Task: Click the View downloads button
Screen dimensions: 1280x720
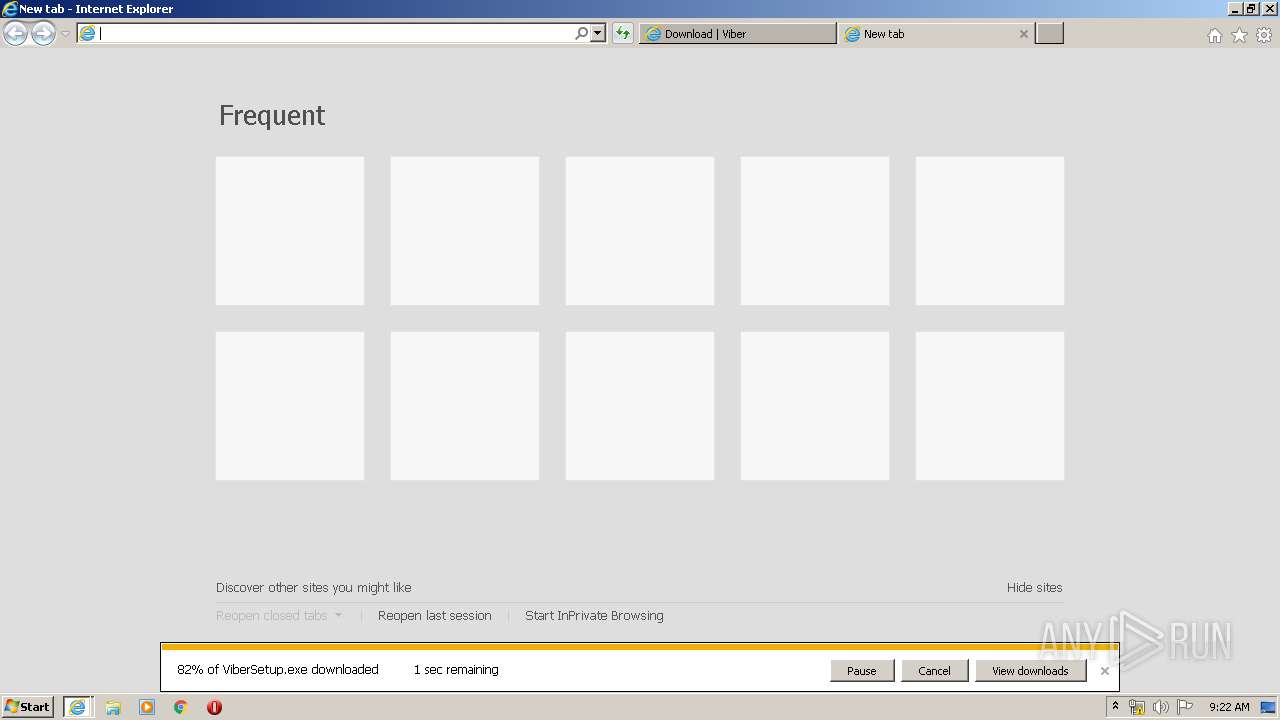Action: (1030, 671)
